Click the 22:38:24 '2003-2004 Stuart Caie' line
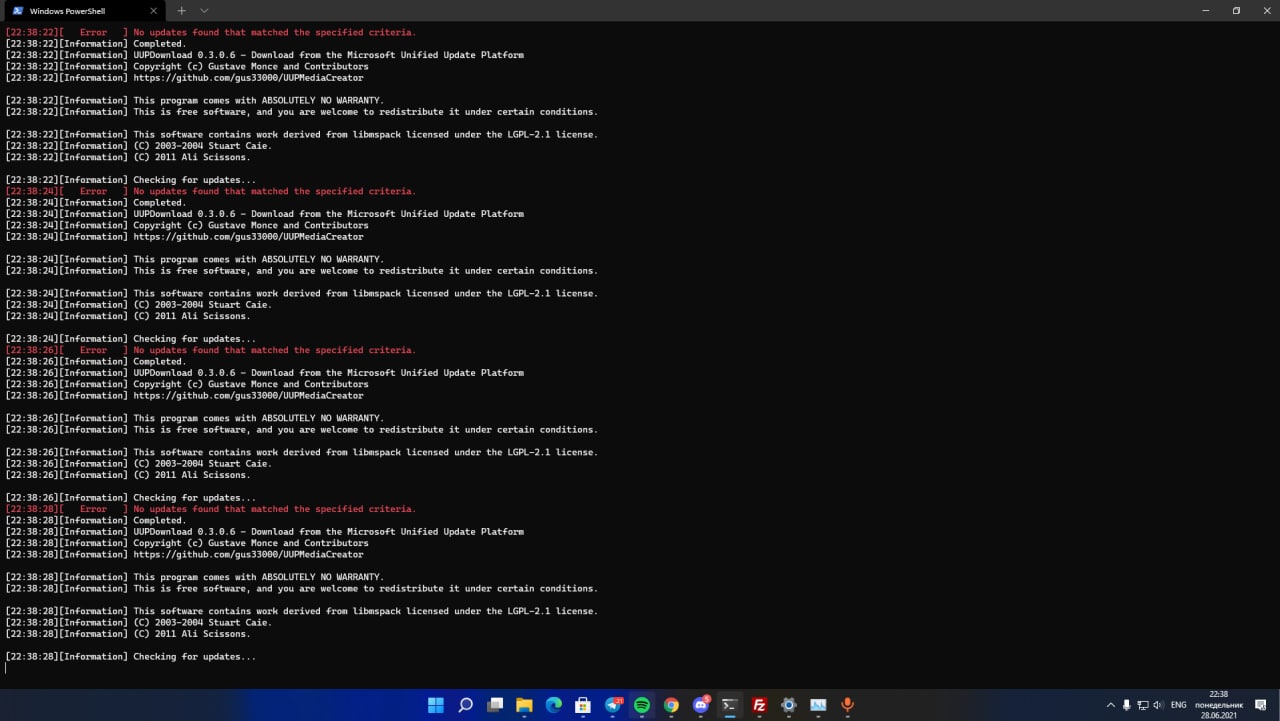 coord(138,305)
